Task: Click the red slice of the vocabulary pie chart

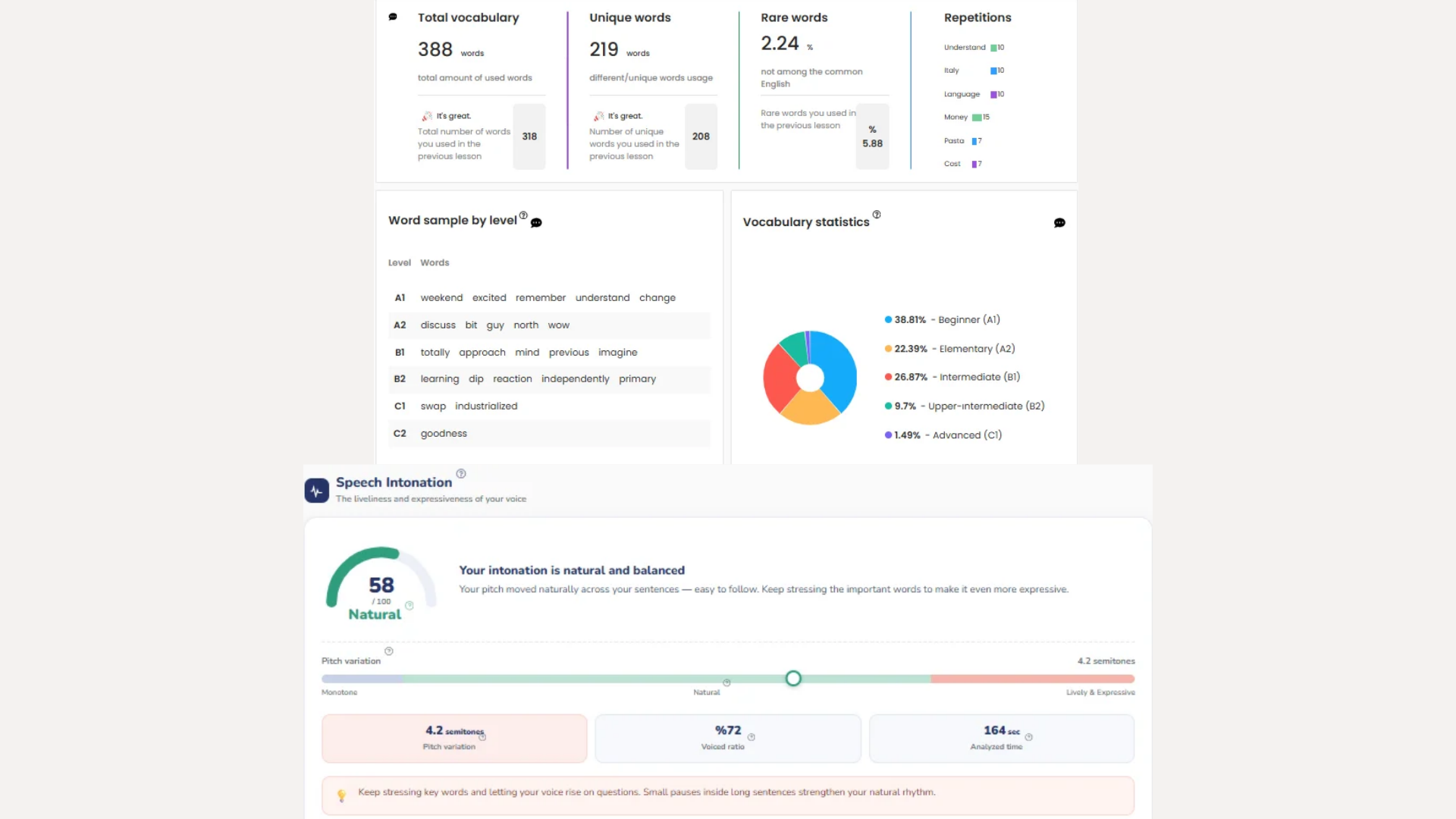Action: [x=779, y=379]
